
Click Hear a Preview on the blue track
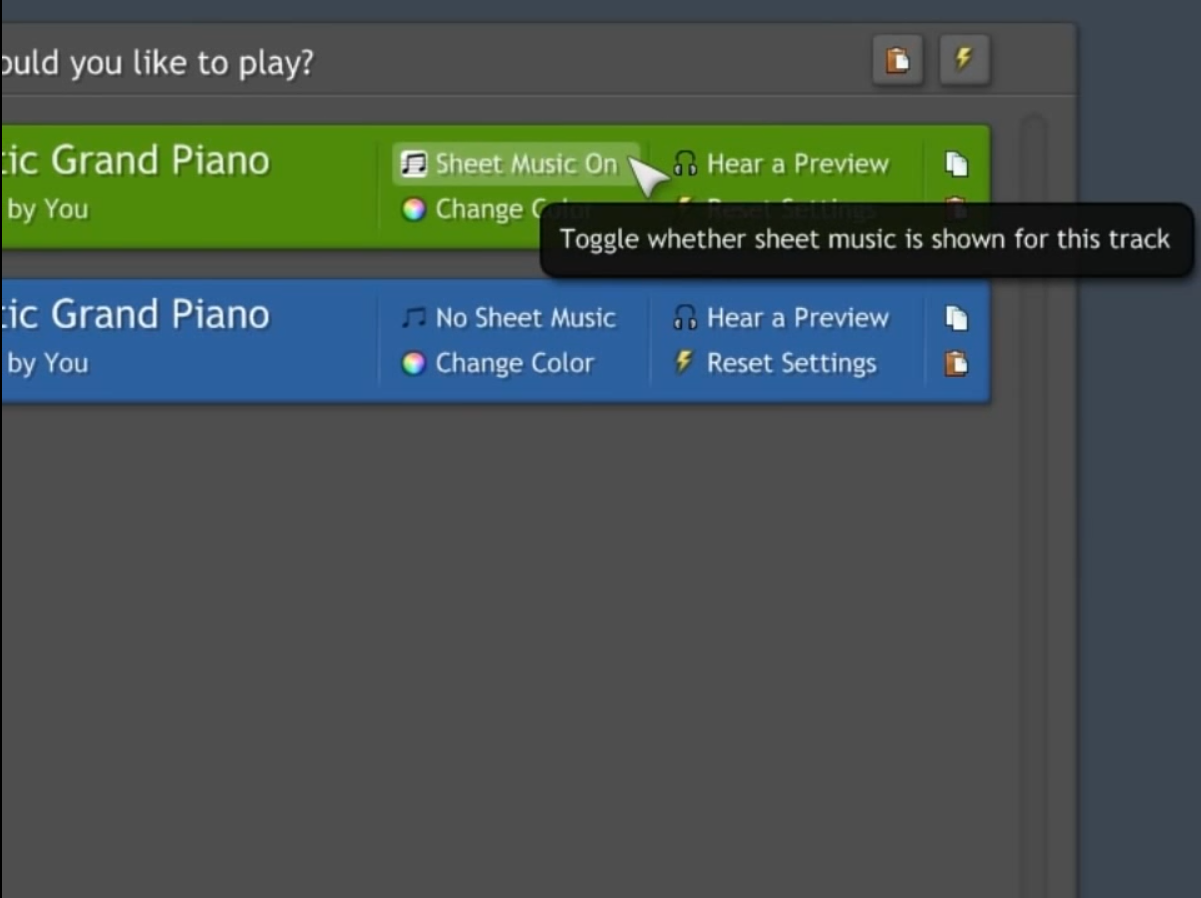tap(796, 317)
